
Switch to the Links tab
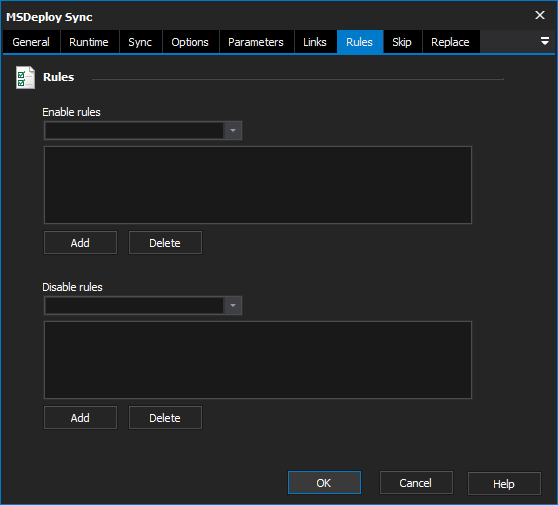[315, 42]
